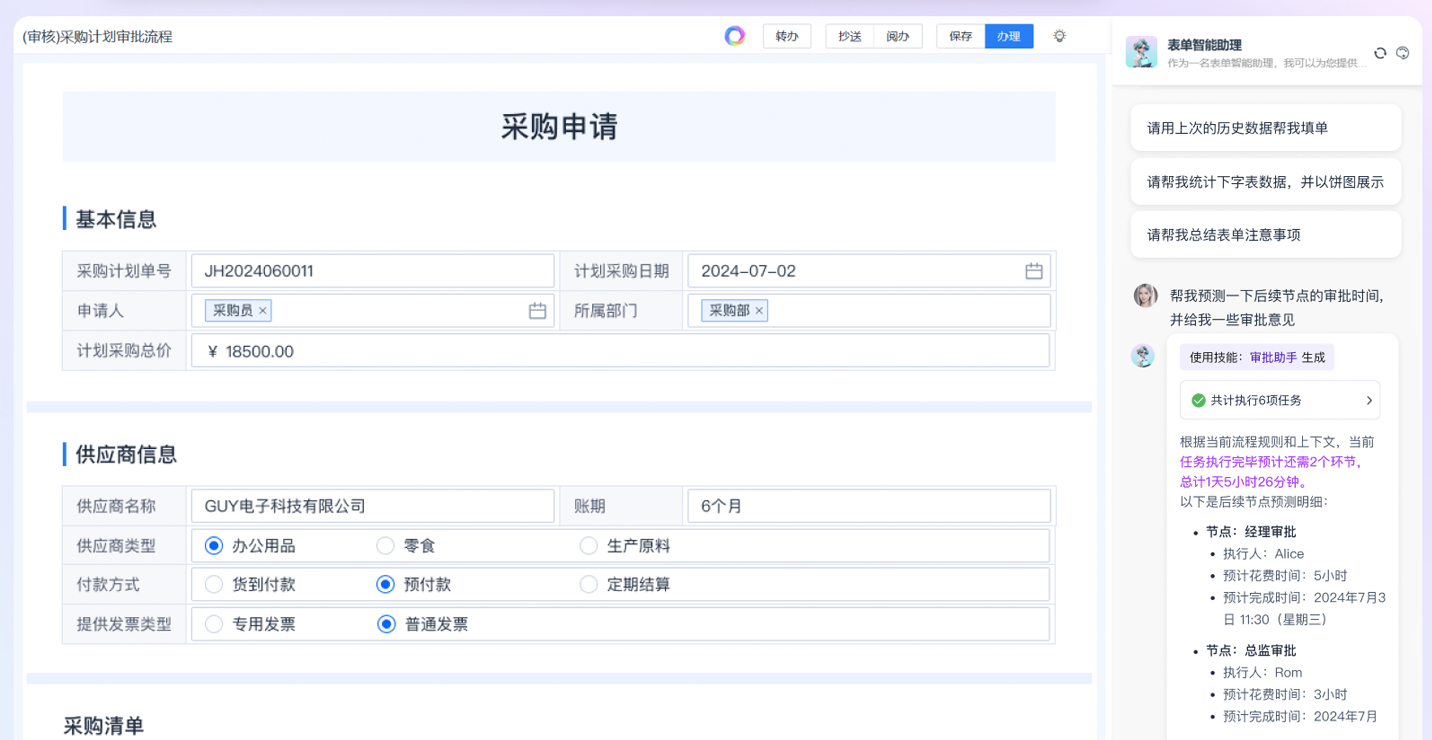
Task: Click the refresh icon in assistant header
Action: click(1380, 53)
